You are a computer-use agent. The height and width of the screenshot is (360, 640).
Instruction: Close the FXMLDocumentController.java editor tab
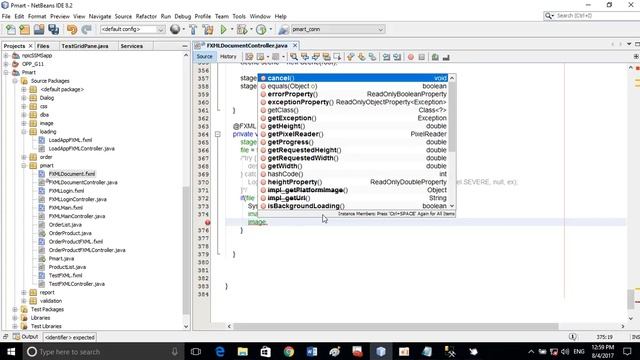click(x=295, y=45)
